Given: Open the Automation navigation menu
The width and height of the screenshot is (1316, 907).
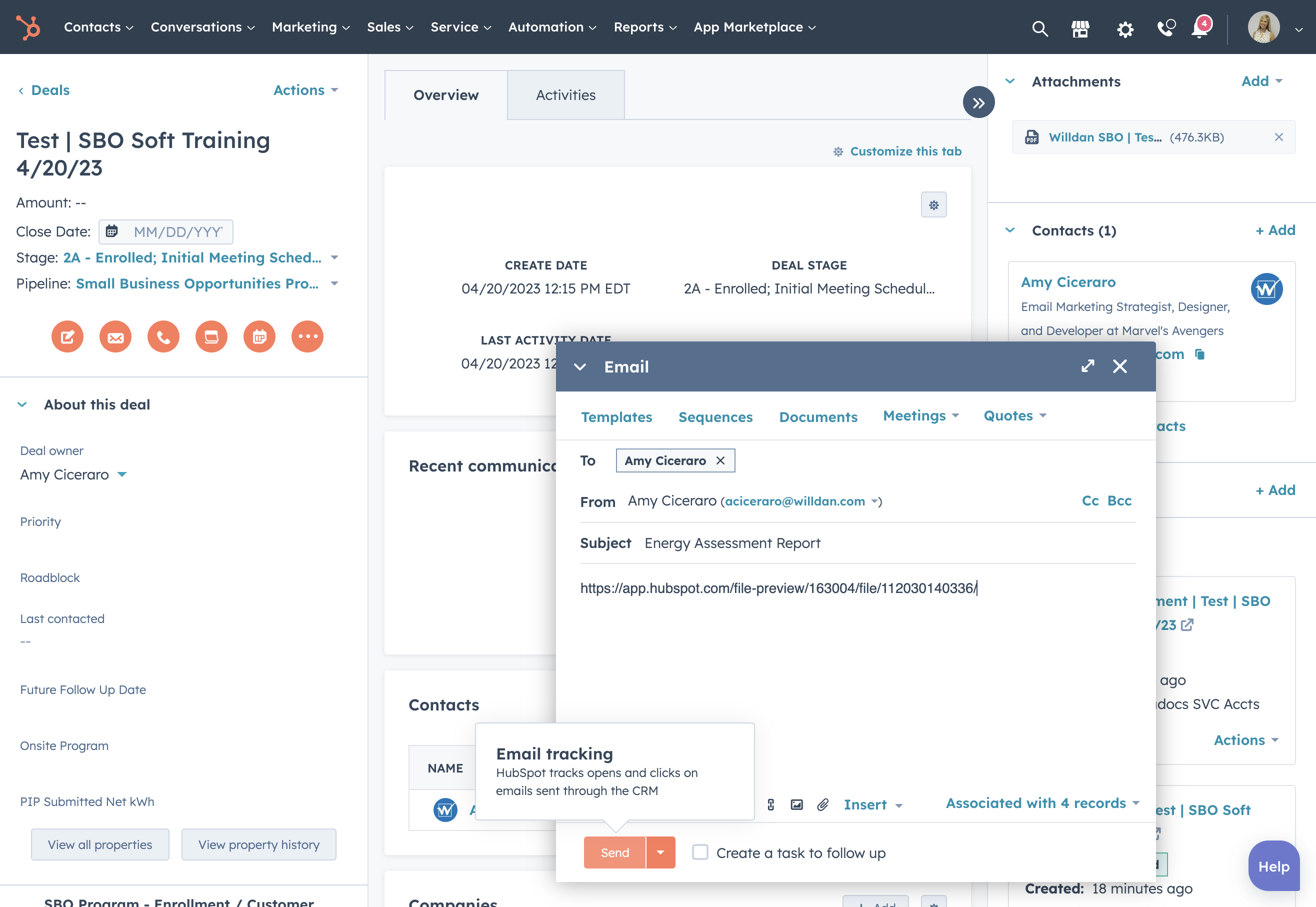Looking at the screenshot, I should click(x=551, y=27).
